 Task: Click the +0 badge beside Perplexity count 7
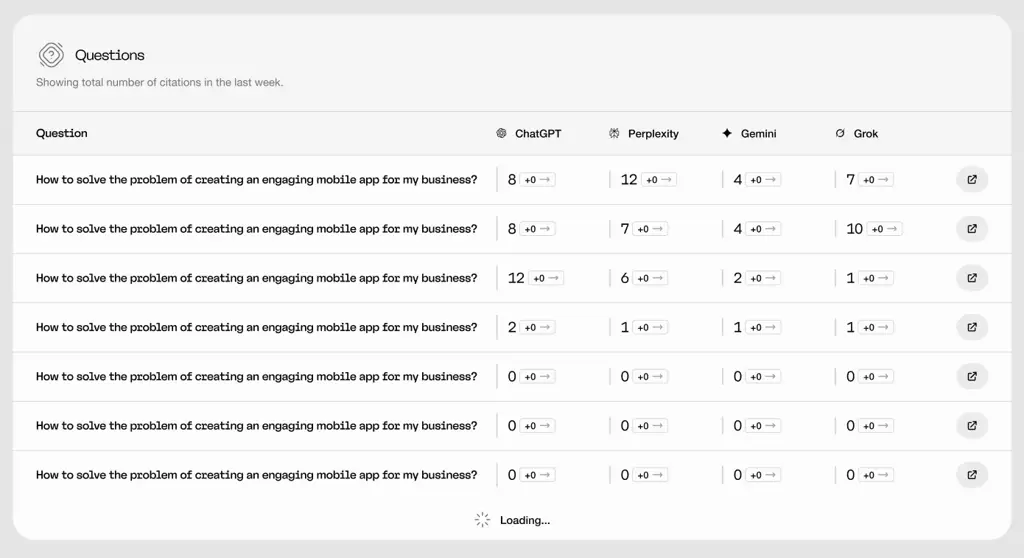click(651, 229)
